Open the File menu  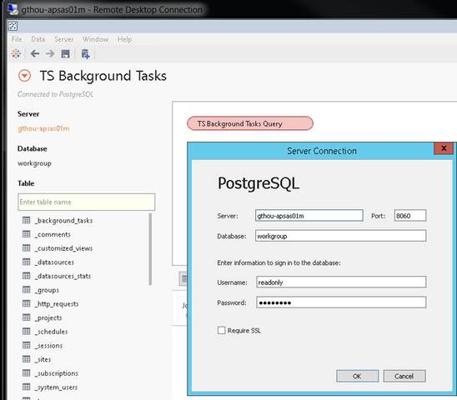[17, 39]
